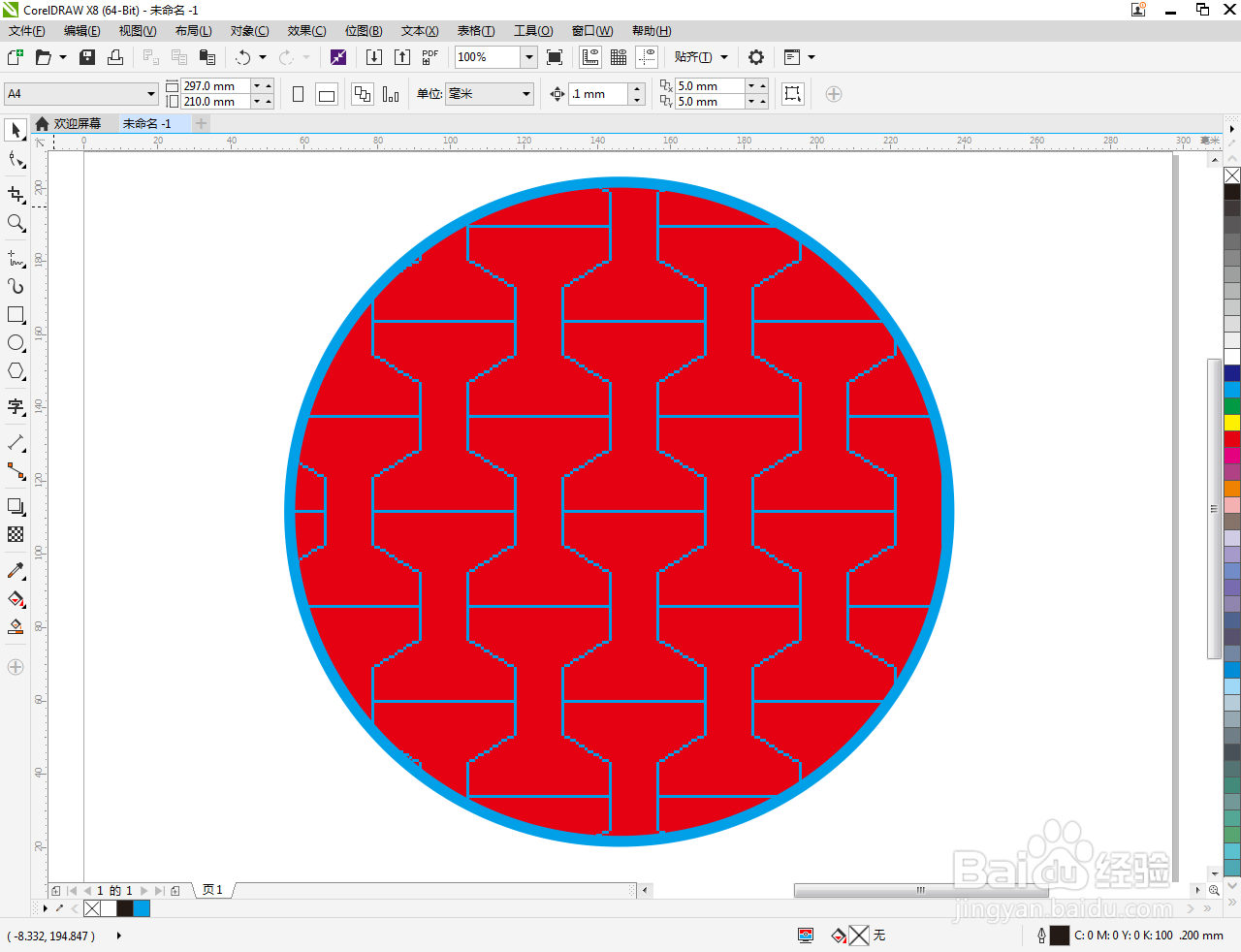The width and height of the screenshot is (1241, 952).
Task: Click the Search content icon
Action: [338, 57]
